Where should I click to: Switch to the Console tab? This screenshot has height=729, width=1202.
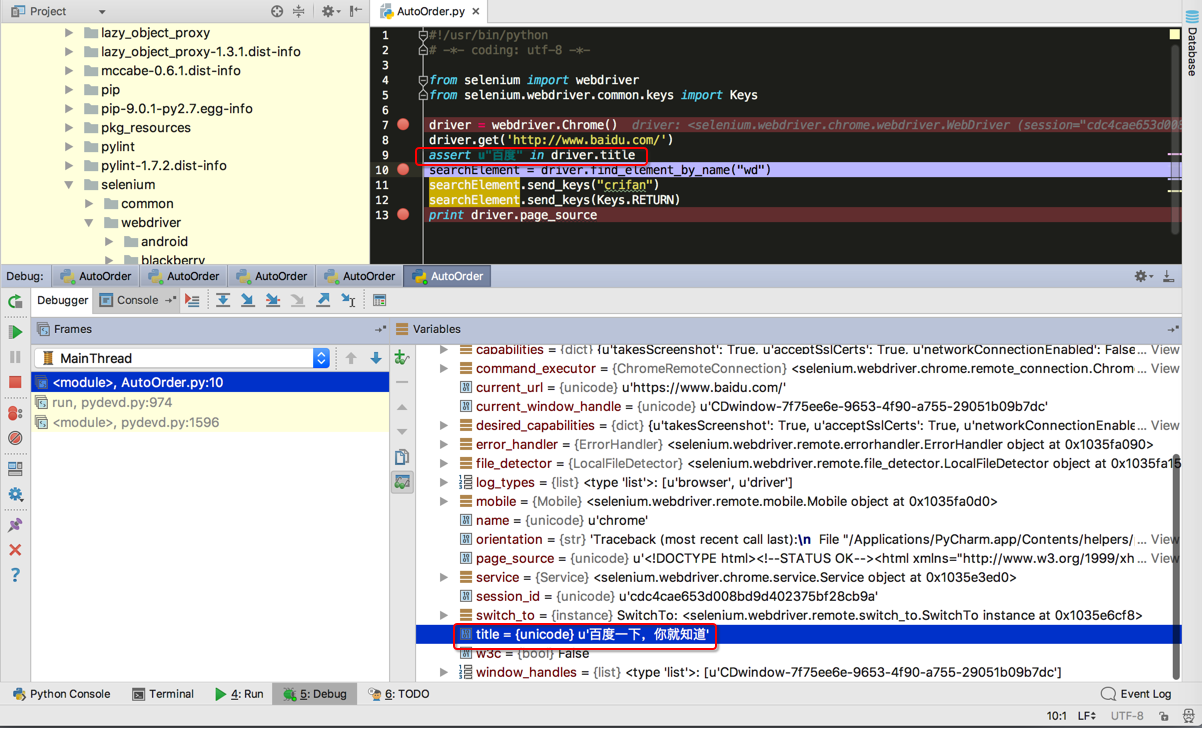[x=129, y=300]
